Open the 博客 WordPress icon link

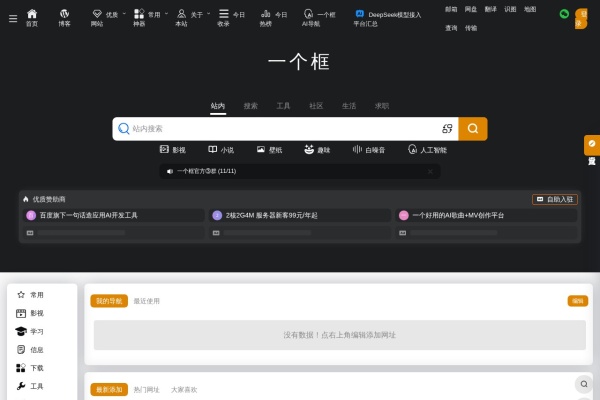tap(64, 18)
